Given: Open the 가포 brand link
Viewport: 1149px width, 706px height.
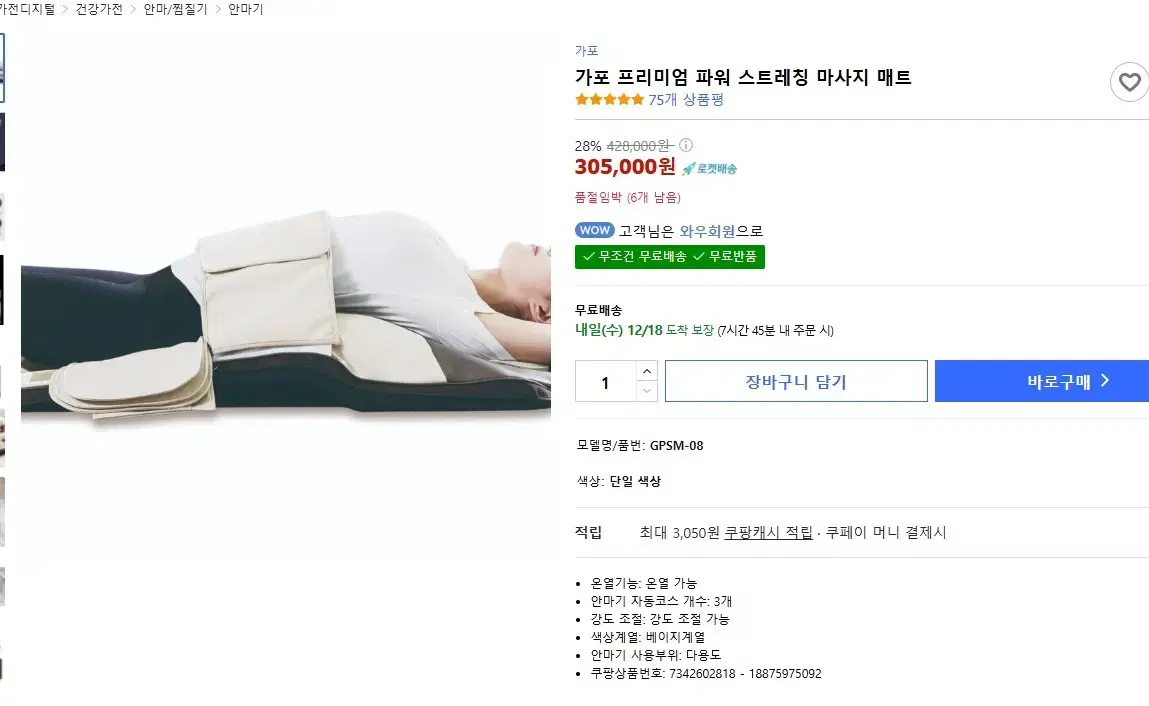Looking at the screenshot, I should (586, 51).
